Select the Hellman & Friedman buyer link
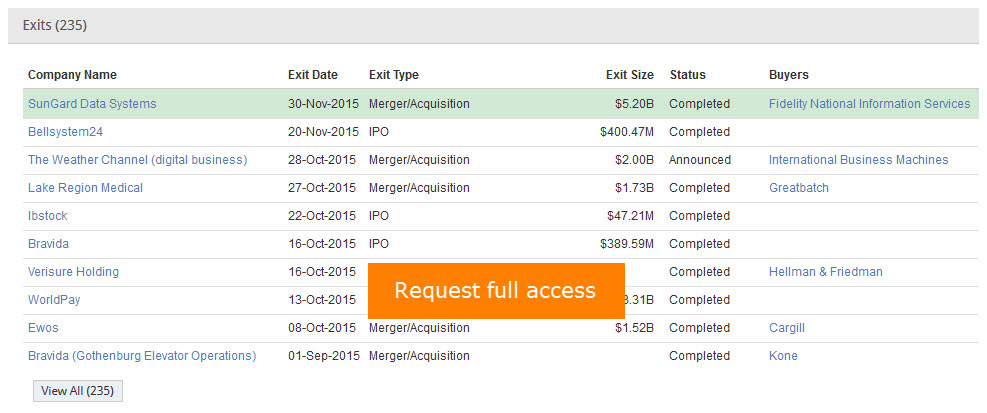This screenshot has height=413, width=987. click(825, 272)
